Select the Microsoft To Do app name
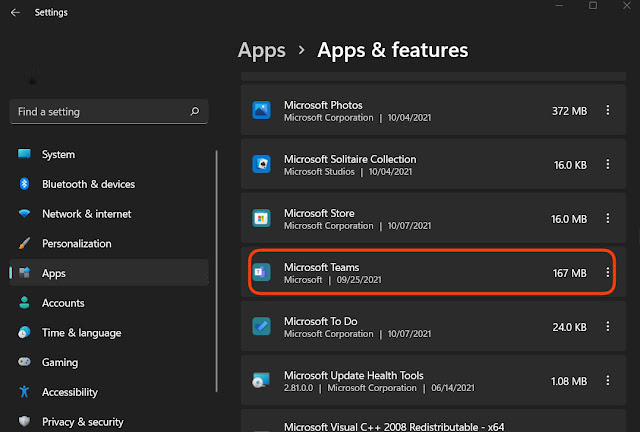This screenshot has width=640, height=432. pyautogui.click(x=321, y=321)
